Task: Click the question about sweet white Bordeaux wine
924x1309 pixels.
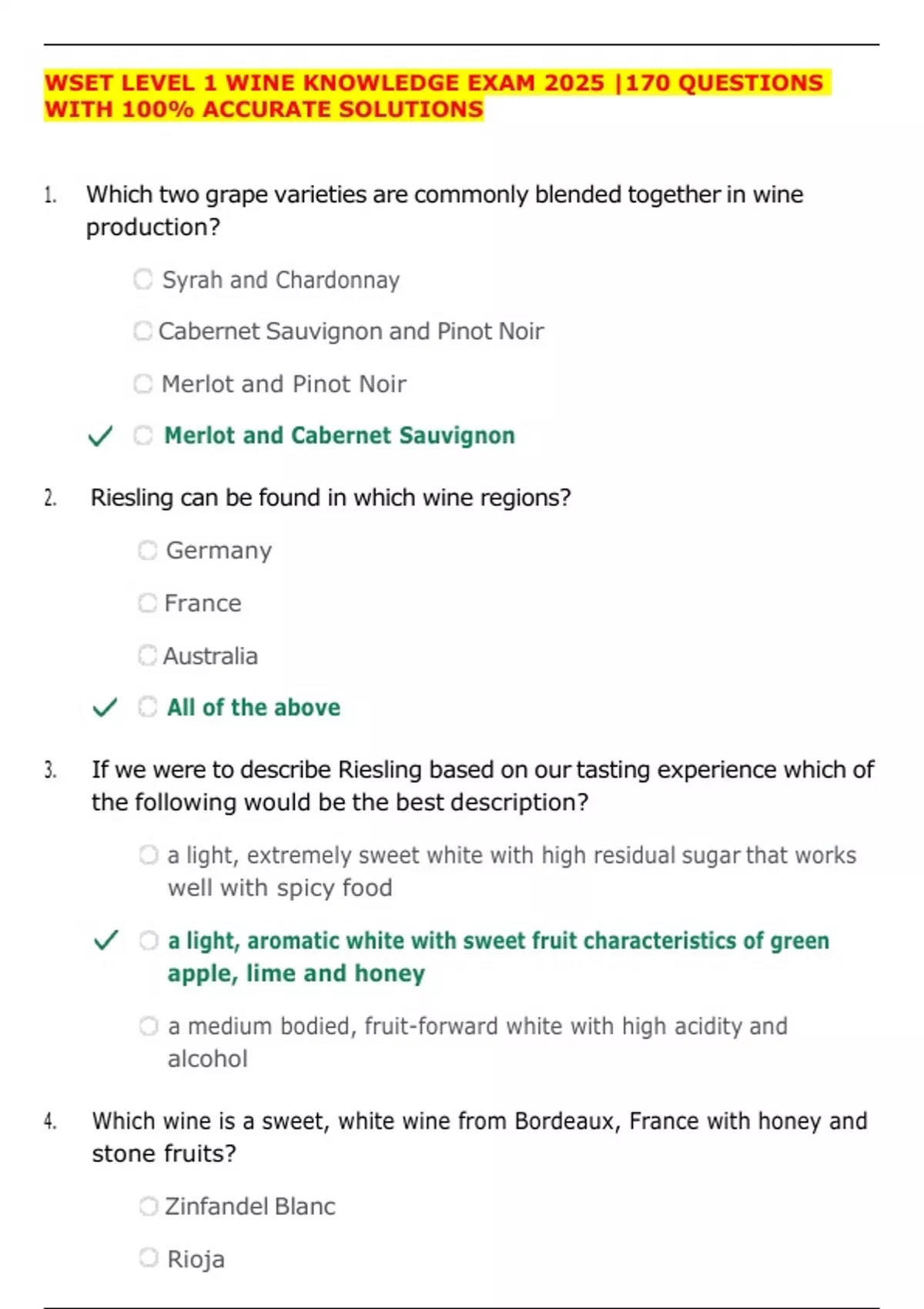Action: (479, 1137)
